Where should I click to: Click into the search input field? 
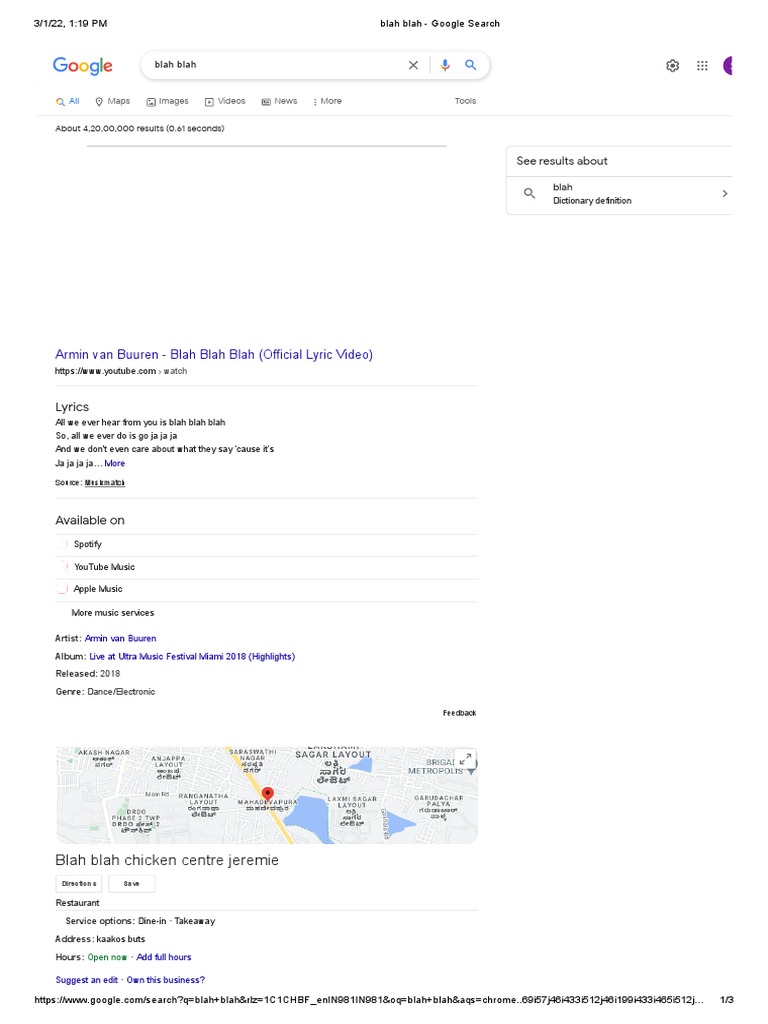point(270,65)
